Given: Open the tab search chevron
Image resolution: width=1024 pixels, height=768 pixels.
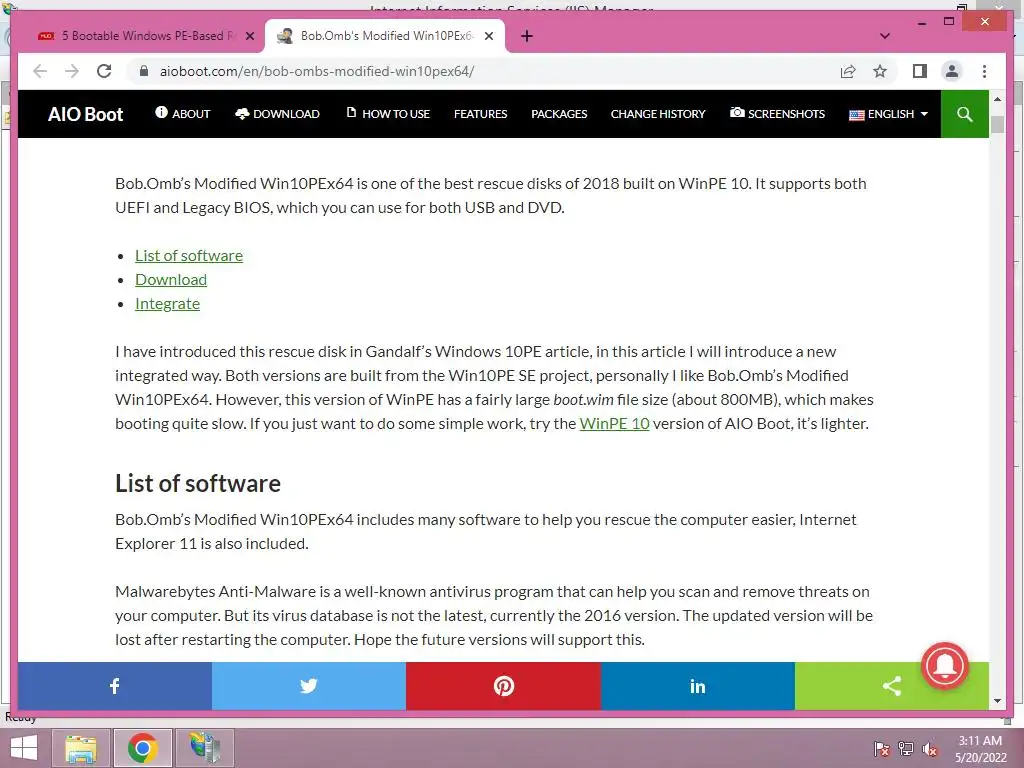Looking at the screenshot, I should pyautogui.click(x=885, y=36).
